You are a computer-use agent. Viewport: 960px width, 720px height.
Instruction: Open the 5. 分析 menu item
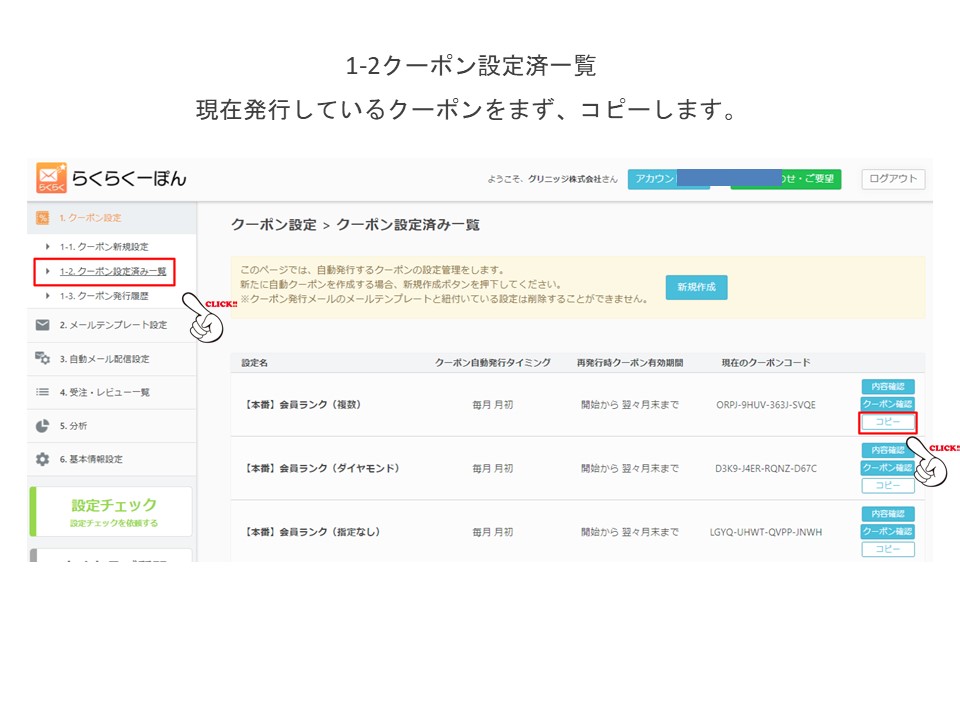click(73, 426)
